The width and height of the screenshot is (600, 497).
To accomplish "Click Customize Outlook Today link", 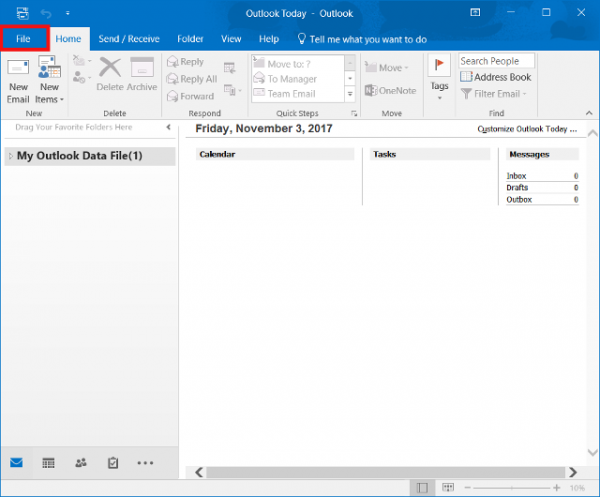I will [x=527, y=129].
